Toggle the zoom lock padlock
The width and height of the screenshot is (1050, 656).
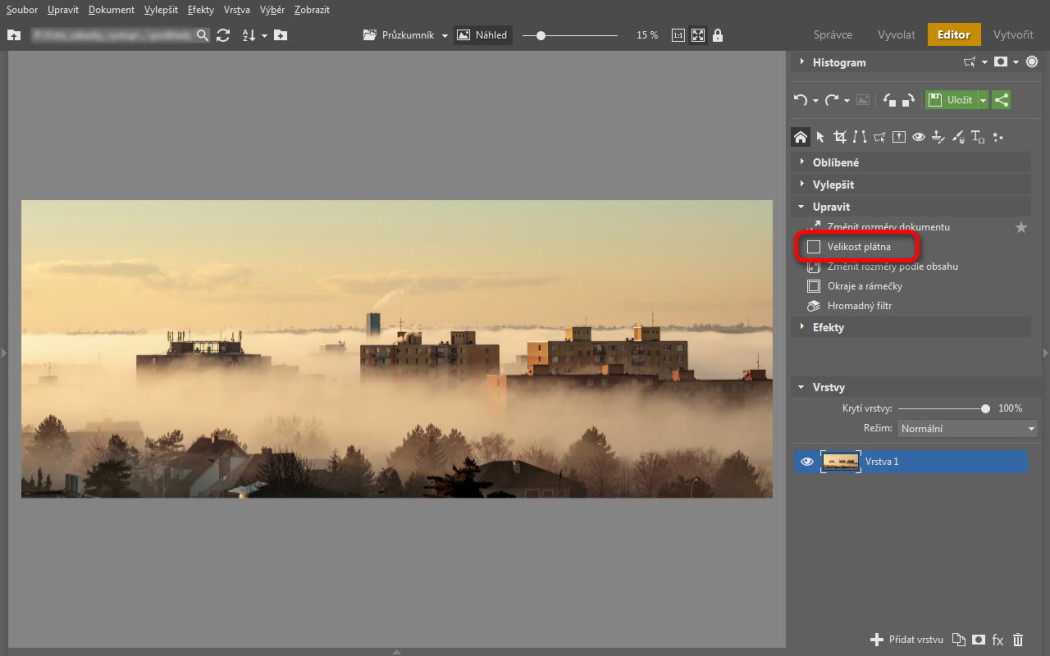[x=717, y=35]
